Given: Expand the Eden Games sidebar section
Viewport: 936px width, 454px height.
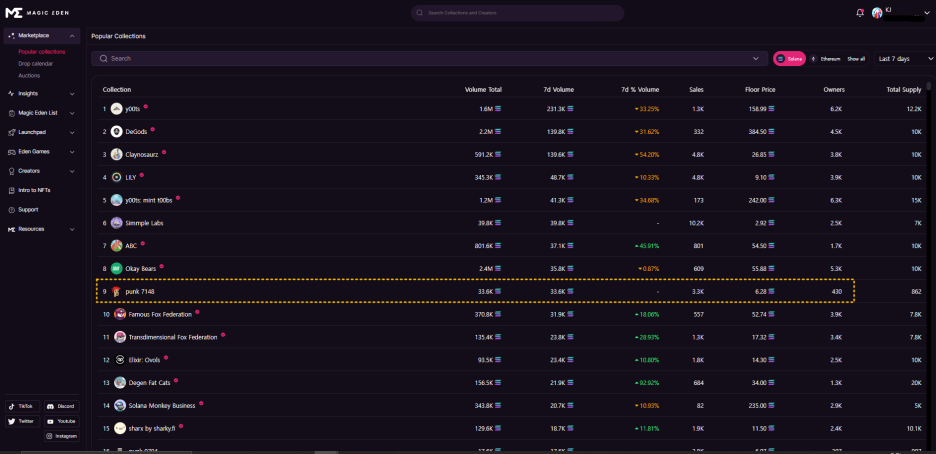Looking at the screenshot, I should tap(72, 152).
